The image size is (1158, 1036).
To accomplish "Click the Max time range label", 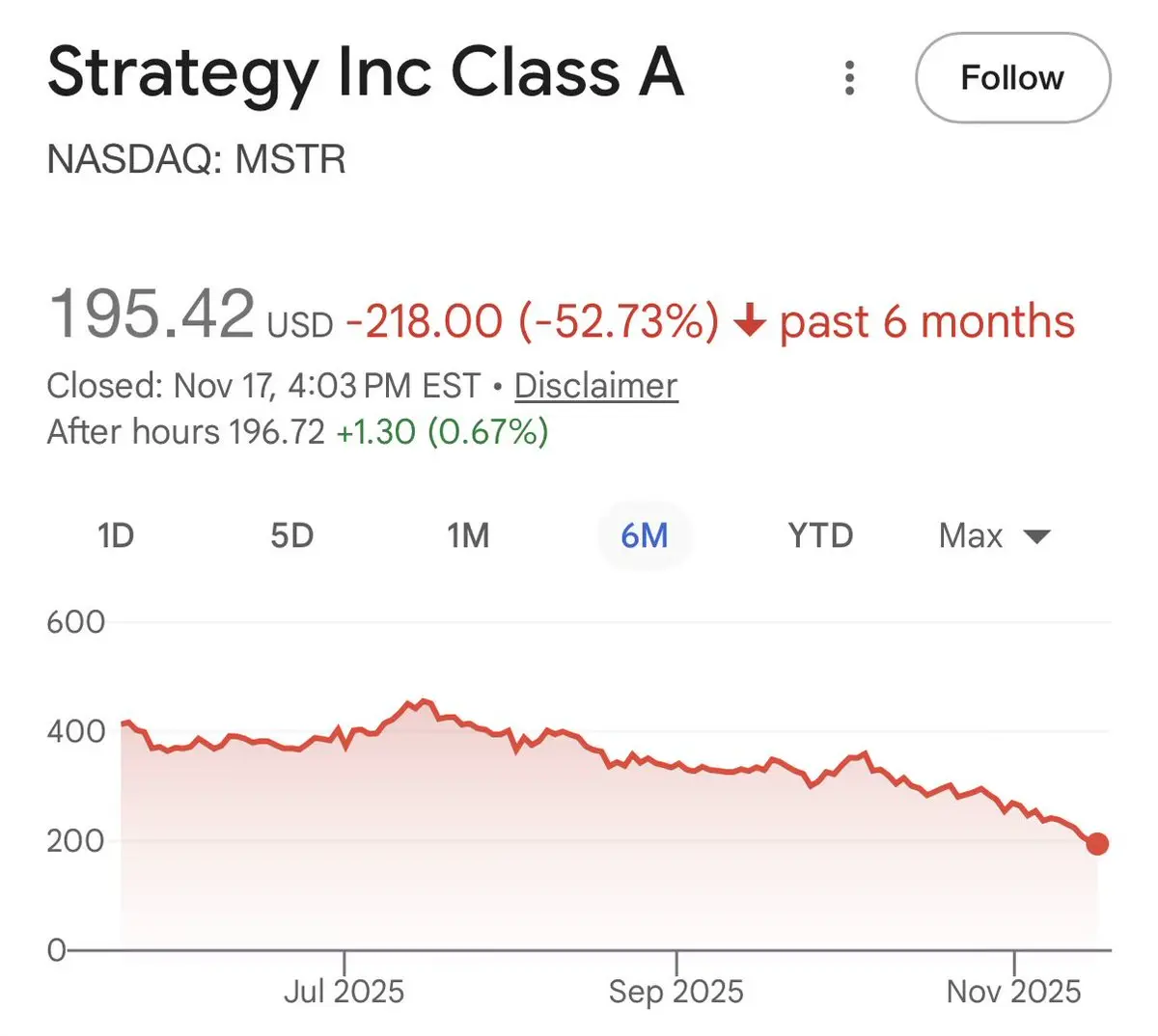I will 971,535.
